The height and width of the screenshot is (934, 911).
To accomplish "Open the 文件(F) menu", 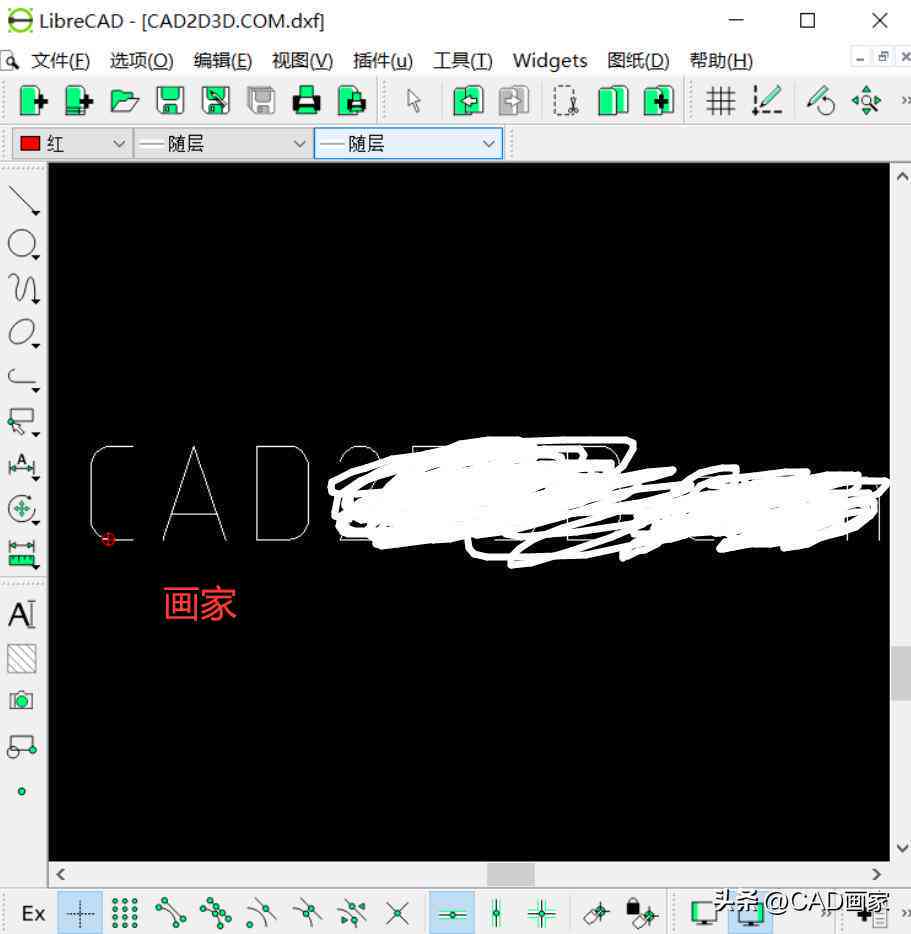I will (x=60, y=61).
